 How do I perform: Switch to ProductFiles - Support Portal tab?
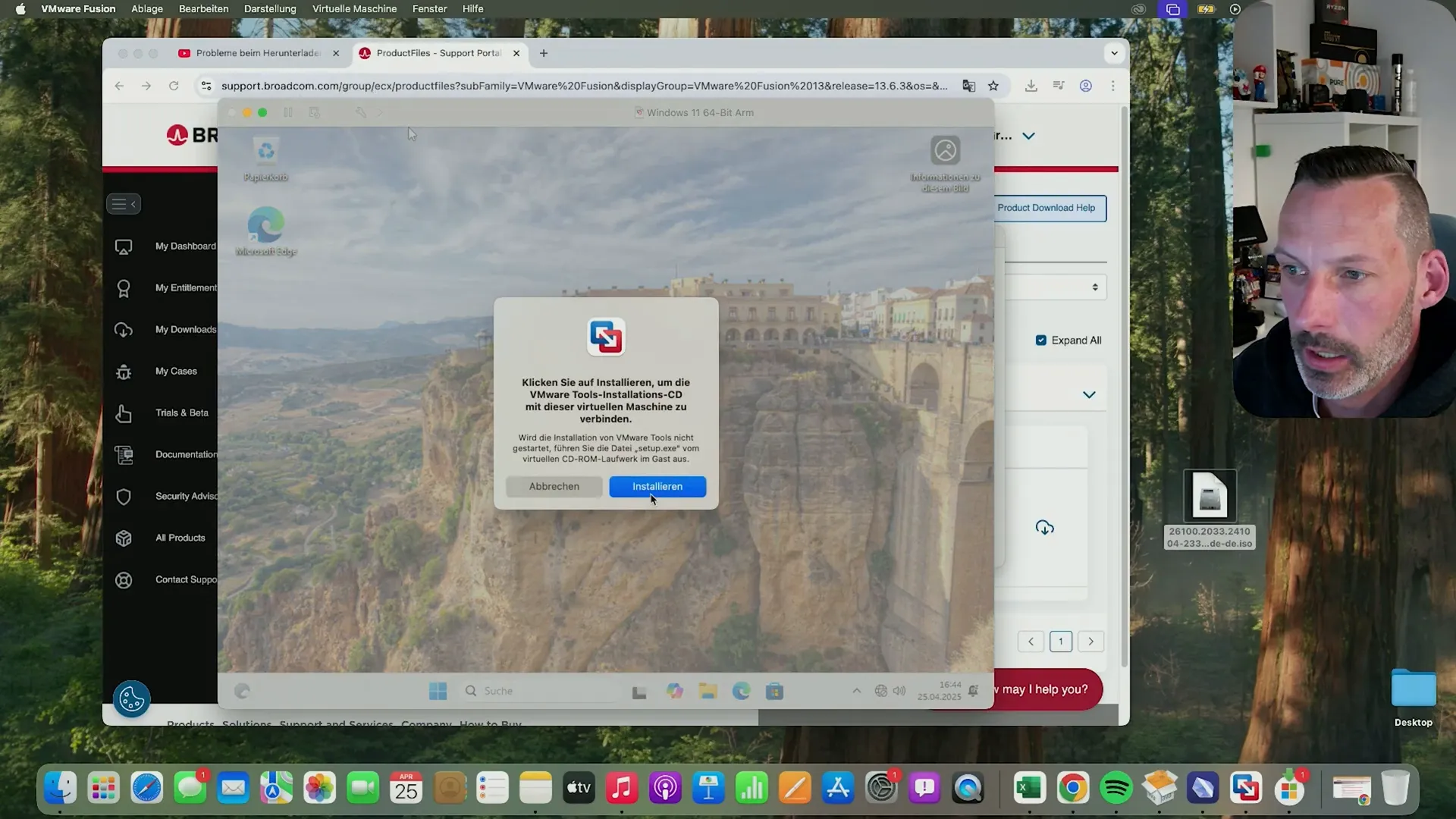[438, 53]
